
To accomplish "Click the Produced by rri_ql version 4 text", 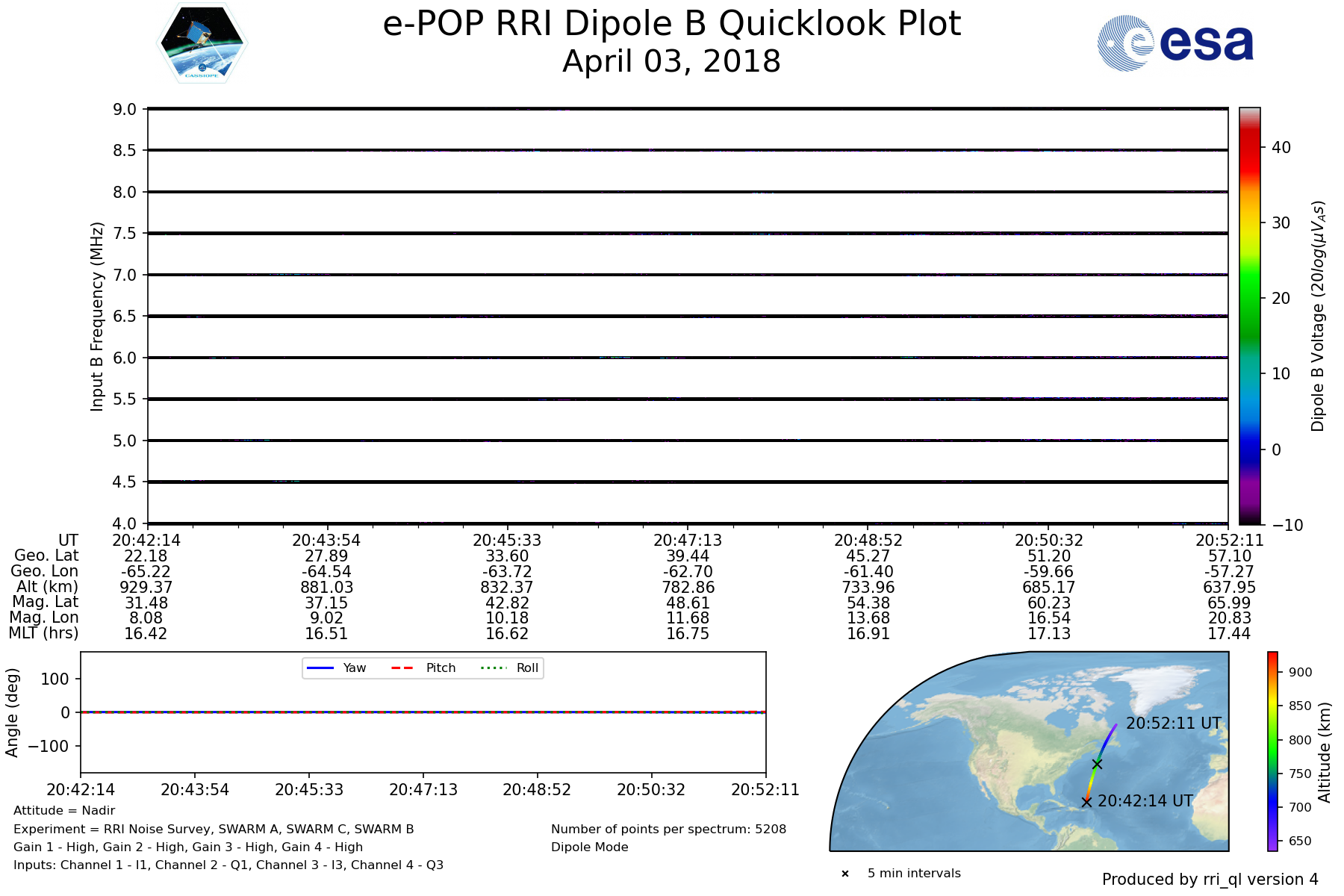I will [1210, 880].
